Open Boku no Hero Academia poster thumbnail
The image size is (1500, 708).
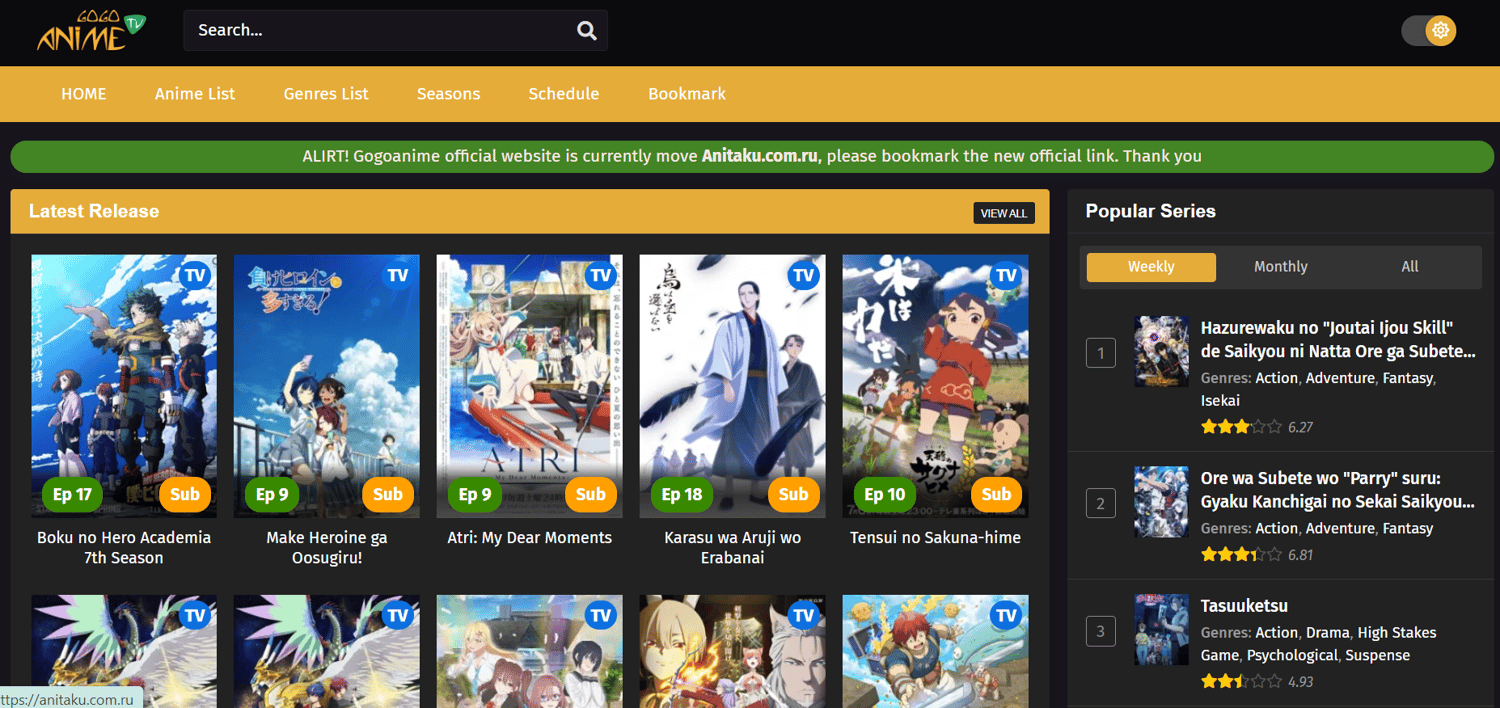(x=124, y=386)
